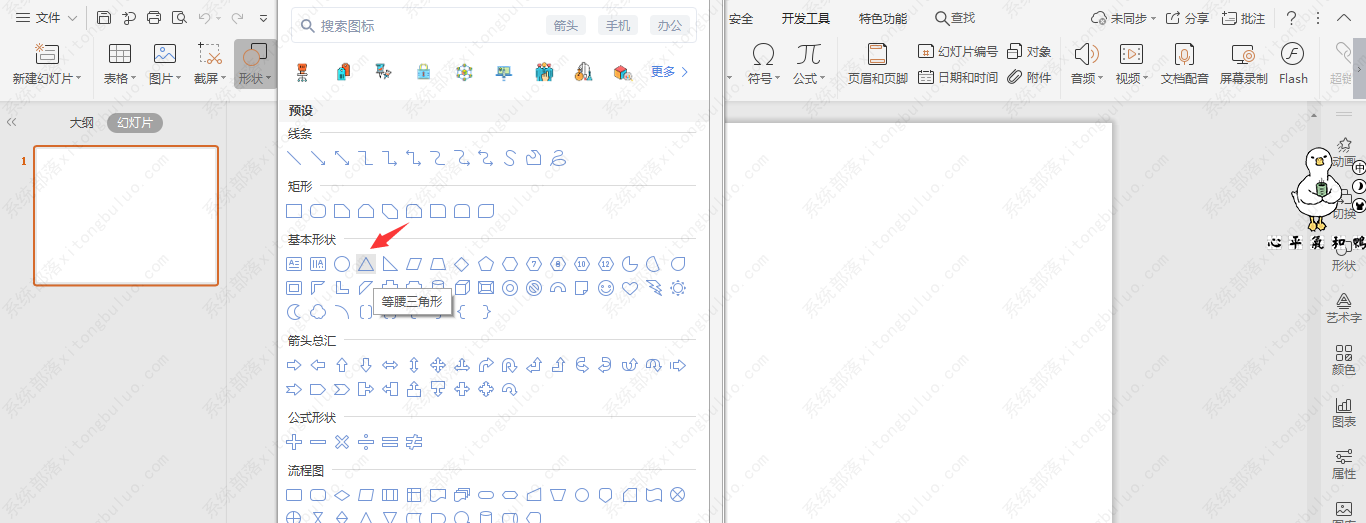Open the Flash insert tool
This screenshot has width=1366, height=523.
pos(1292,63)
